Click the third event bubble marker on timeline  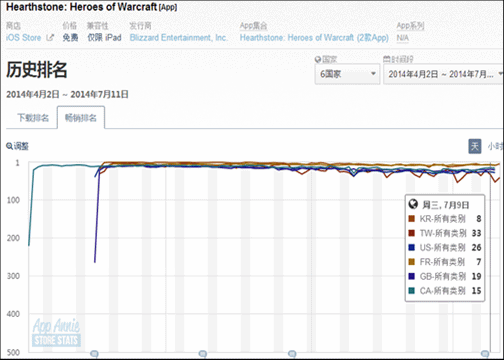point(292,353)
